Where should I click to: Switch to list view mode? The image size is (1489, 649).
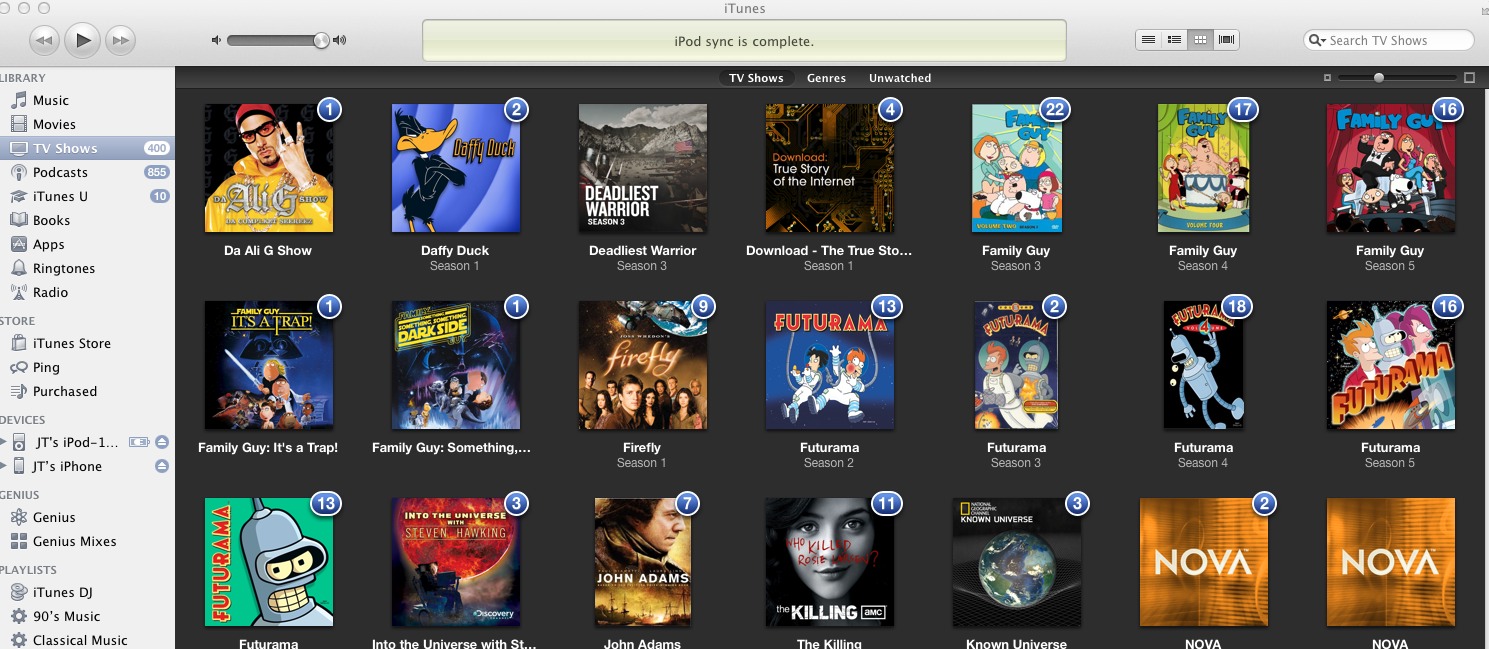(1149, 40)
